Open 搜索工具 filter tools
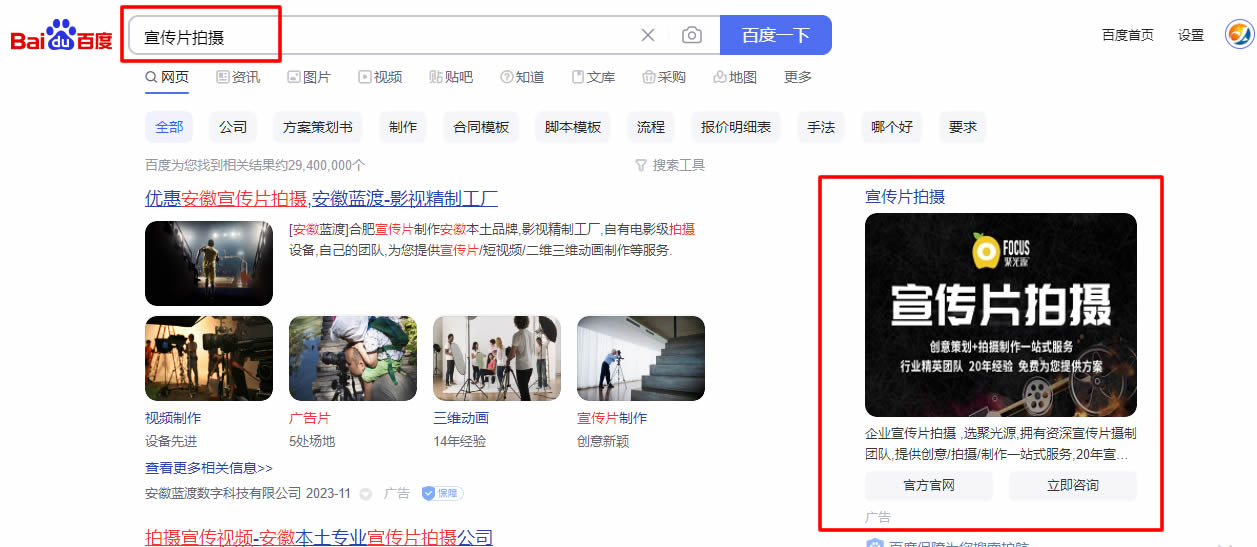This screenshot has width=1257, height=547. [x=670, y=165]
